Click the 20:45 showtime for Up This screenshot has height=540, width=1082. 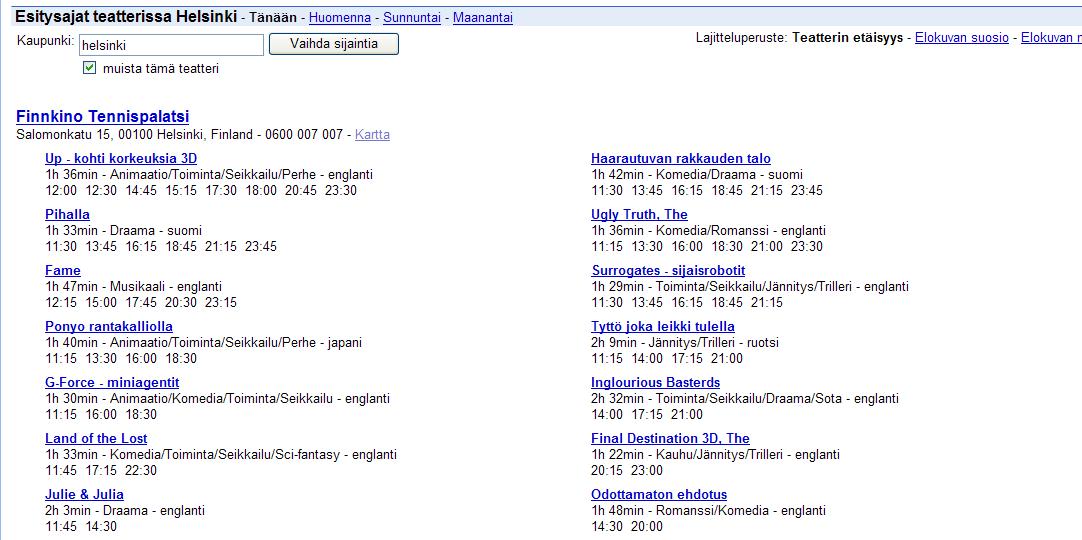300,190
